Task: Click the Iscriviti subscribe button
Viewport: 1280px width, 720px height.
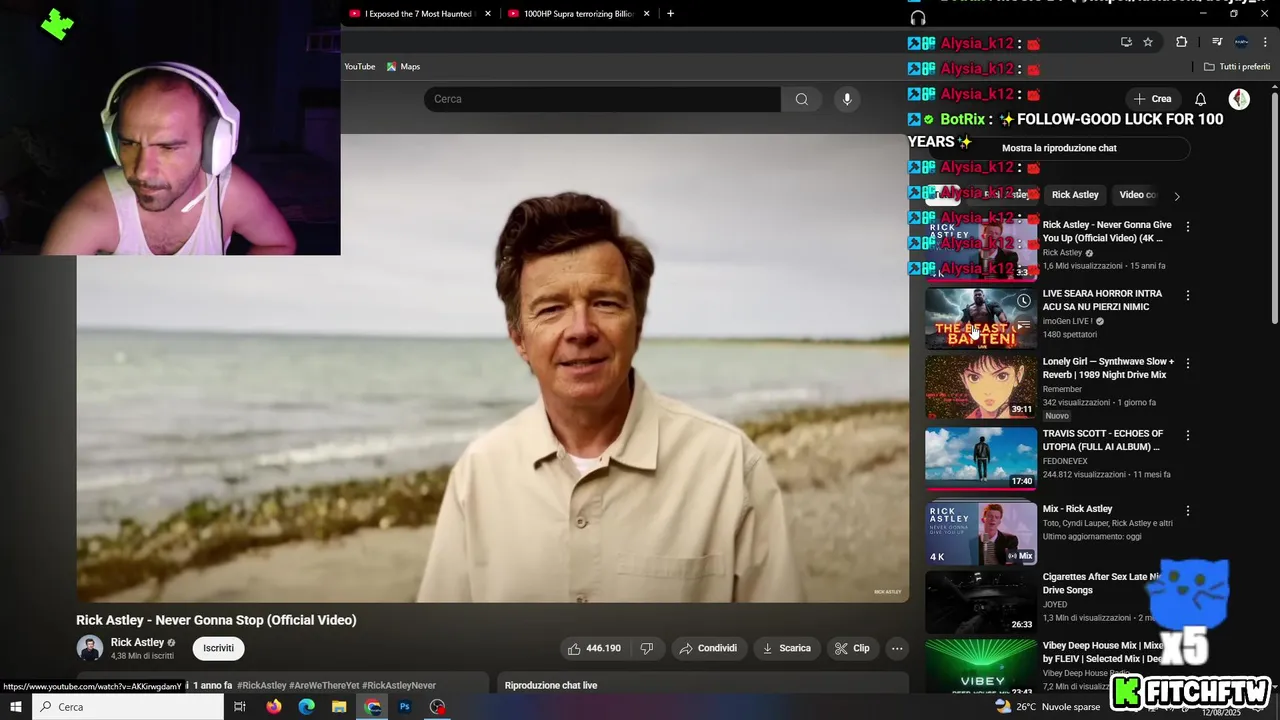Action: point(218,648)
